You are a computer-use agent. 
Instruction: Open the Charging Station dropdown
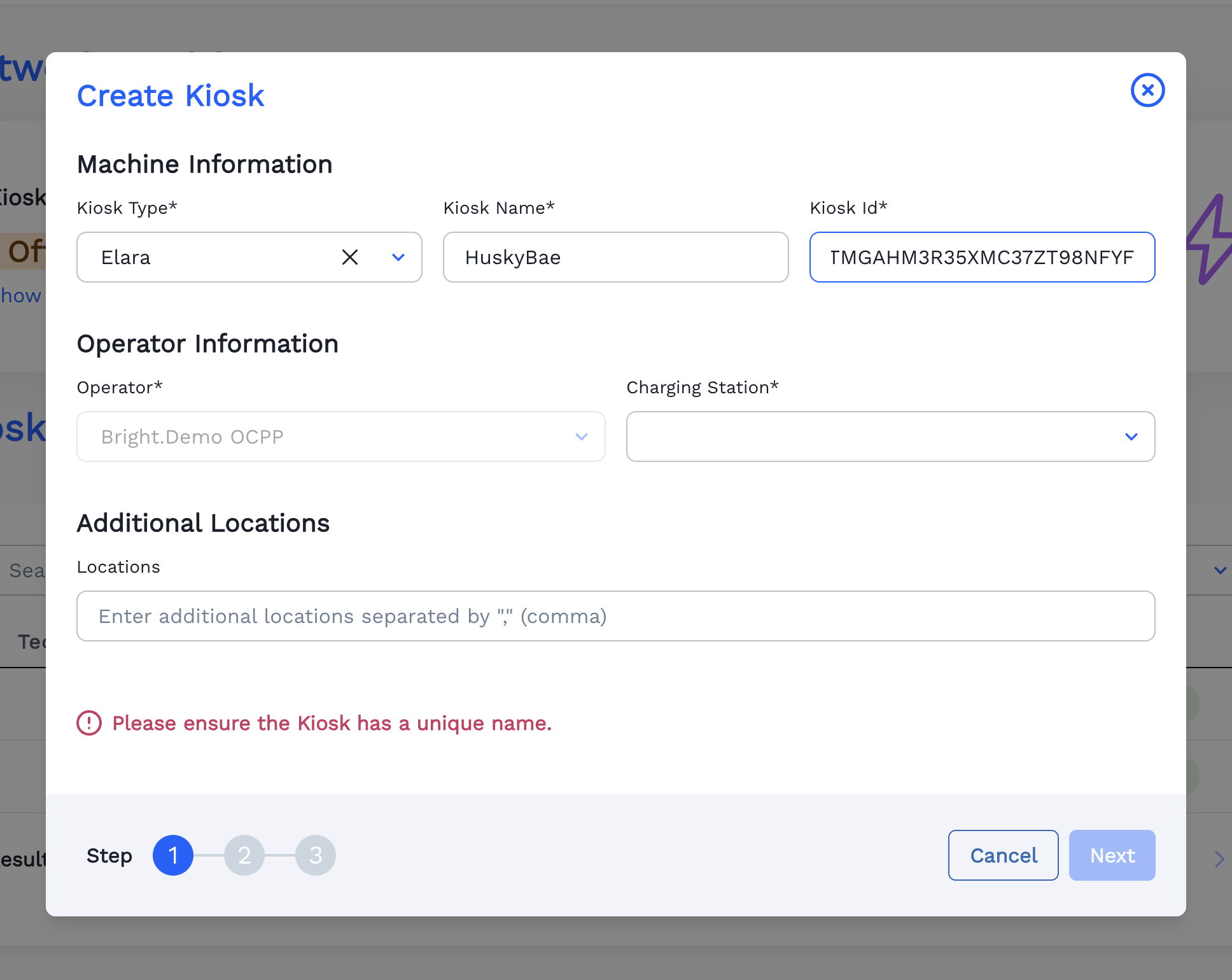click(890, 437)
